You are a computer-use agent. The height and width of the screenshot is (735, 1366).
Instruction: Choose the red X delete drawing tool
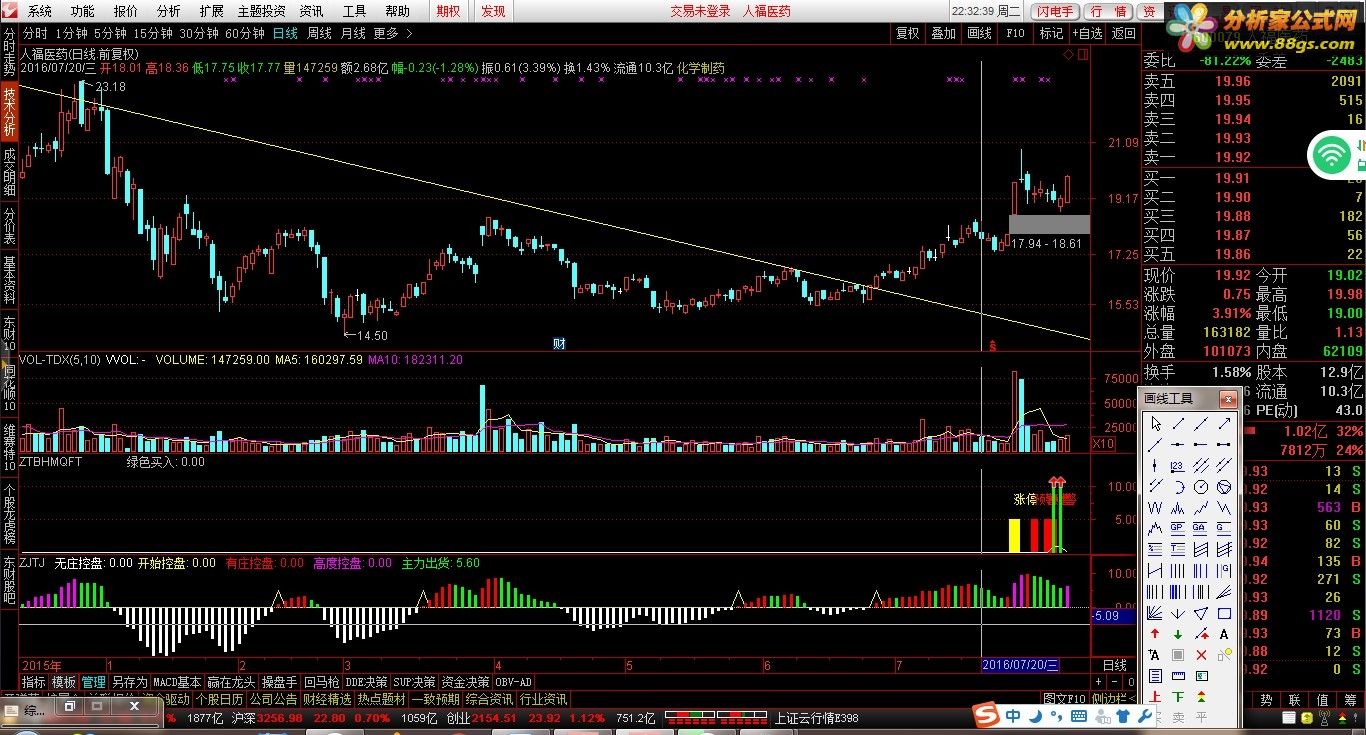(x=1201, y=655)
